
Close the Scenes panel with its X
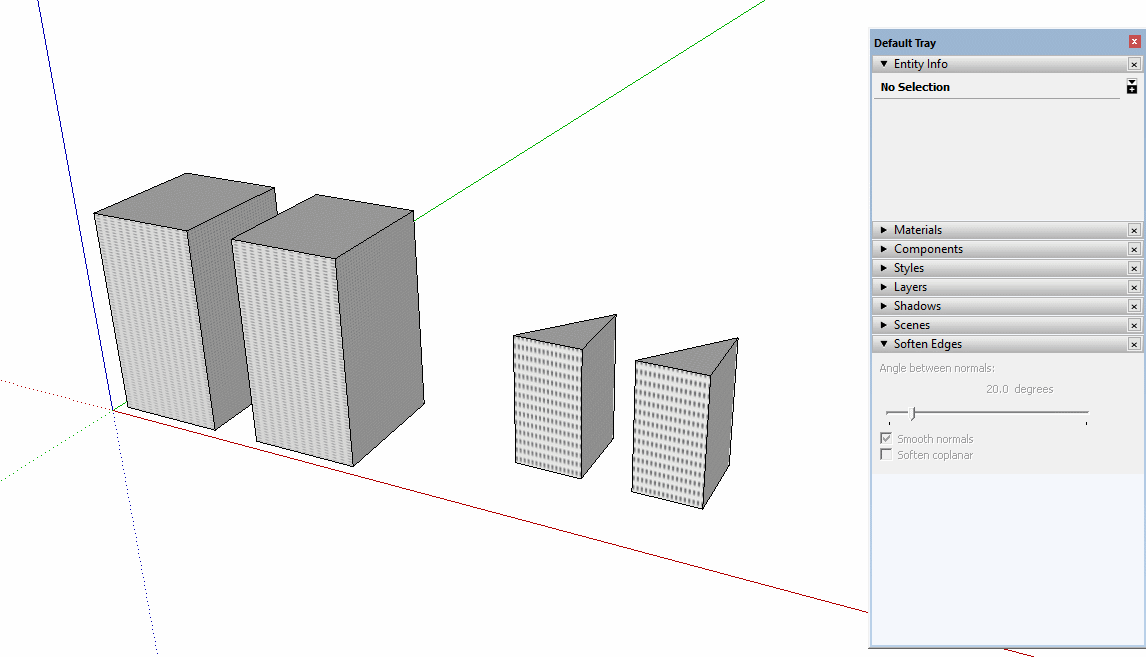pos(1134,325)
